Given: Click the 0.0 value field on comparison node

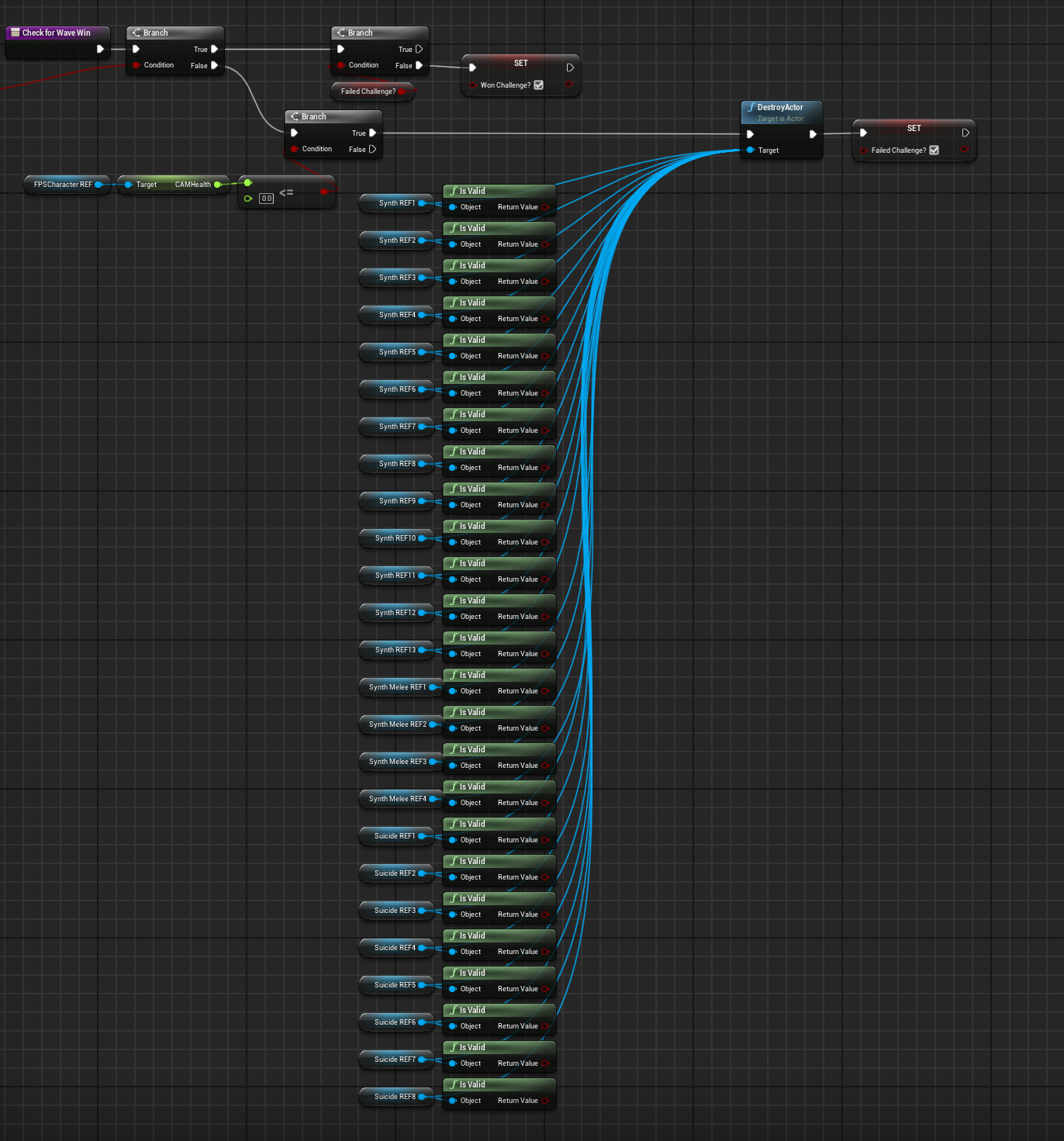Looking at the screenshot, I should [x=267, y=199].
